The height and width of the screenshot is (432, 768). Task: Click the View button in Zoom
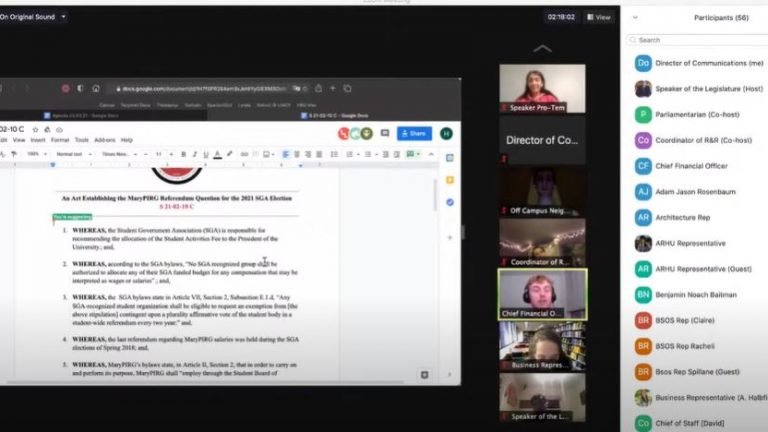(x=600, y=17)
